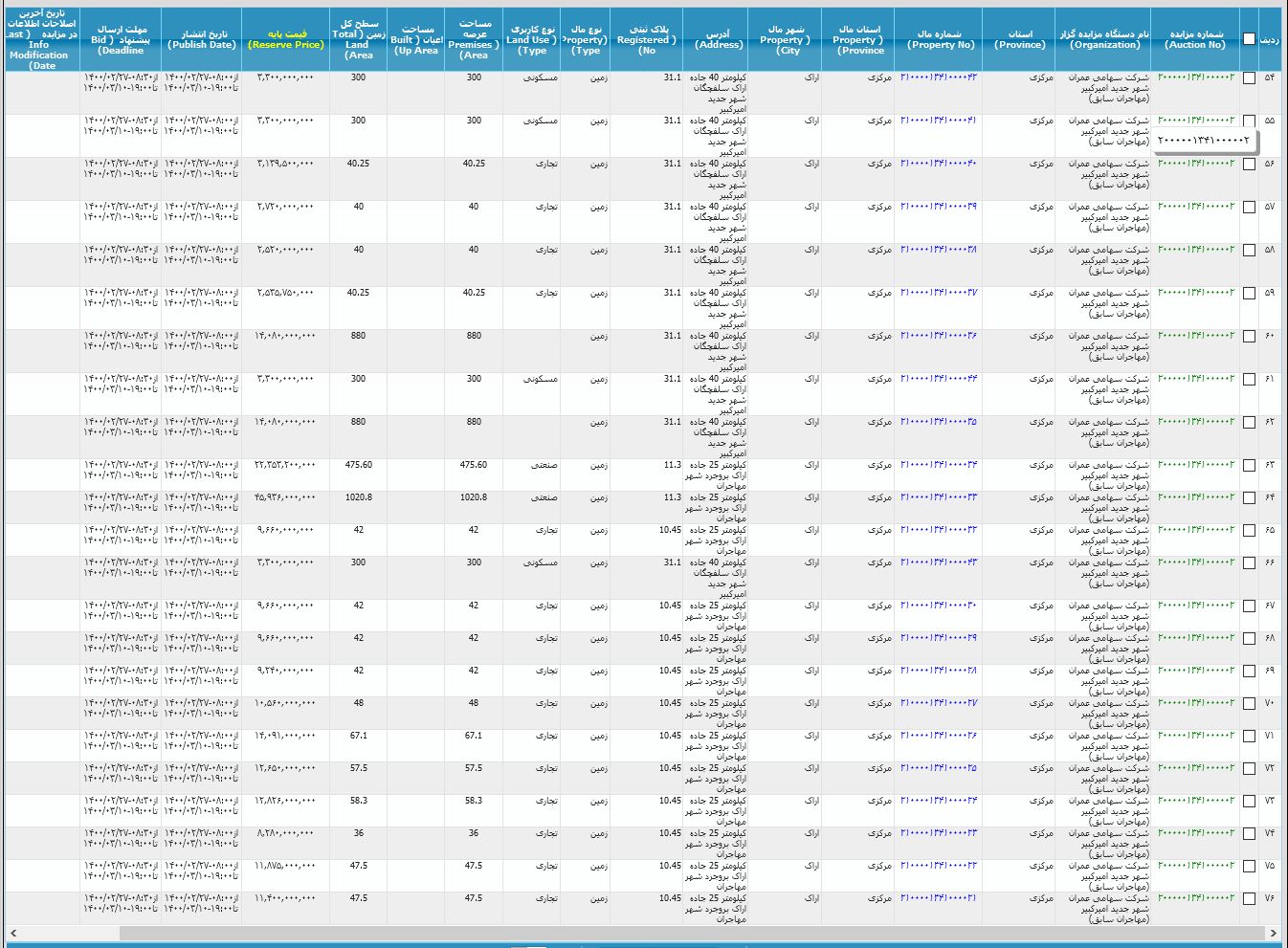Select the checkbox for row 62
Screen dimensions: 1288x948
[1249, 423]
